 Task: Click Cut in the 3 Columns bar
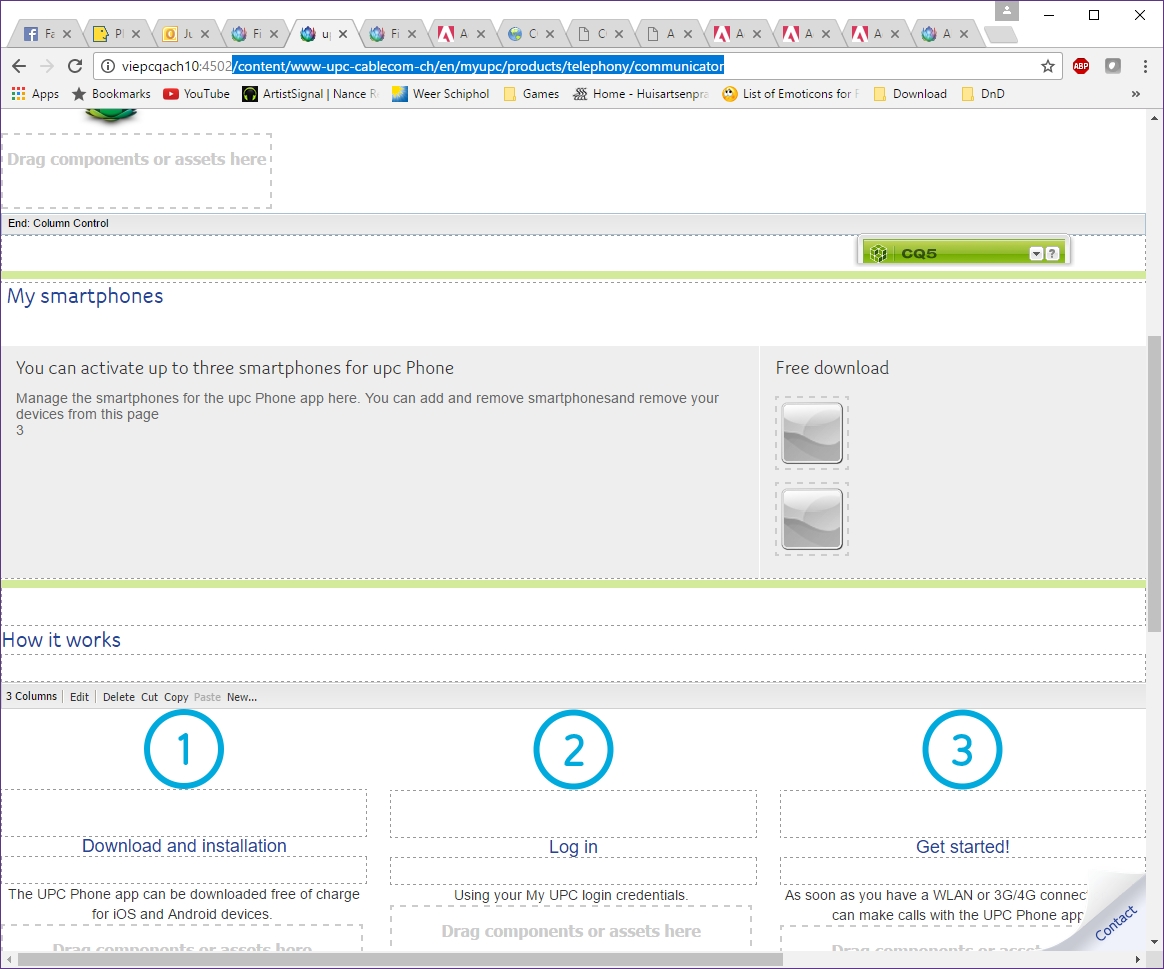pos(149,697)
